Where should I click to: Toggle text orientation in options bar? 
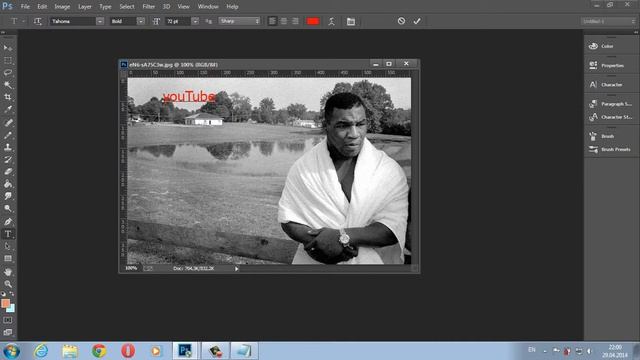(38, 21)
